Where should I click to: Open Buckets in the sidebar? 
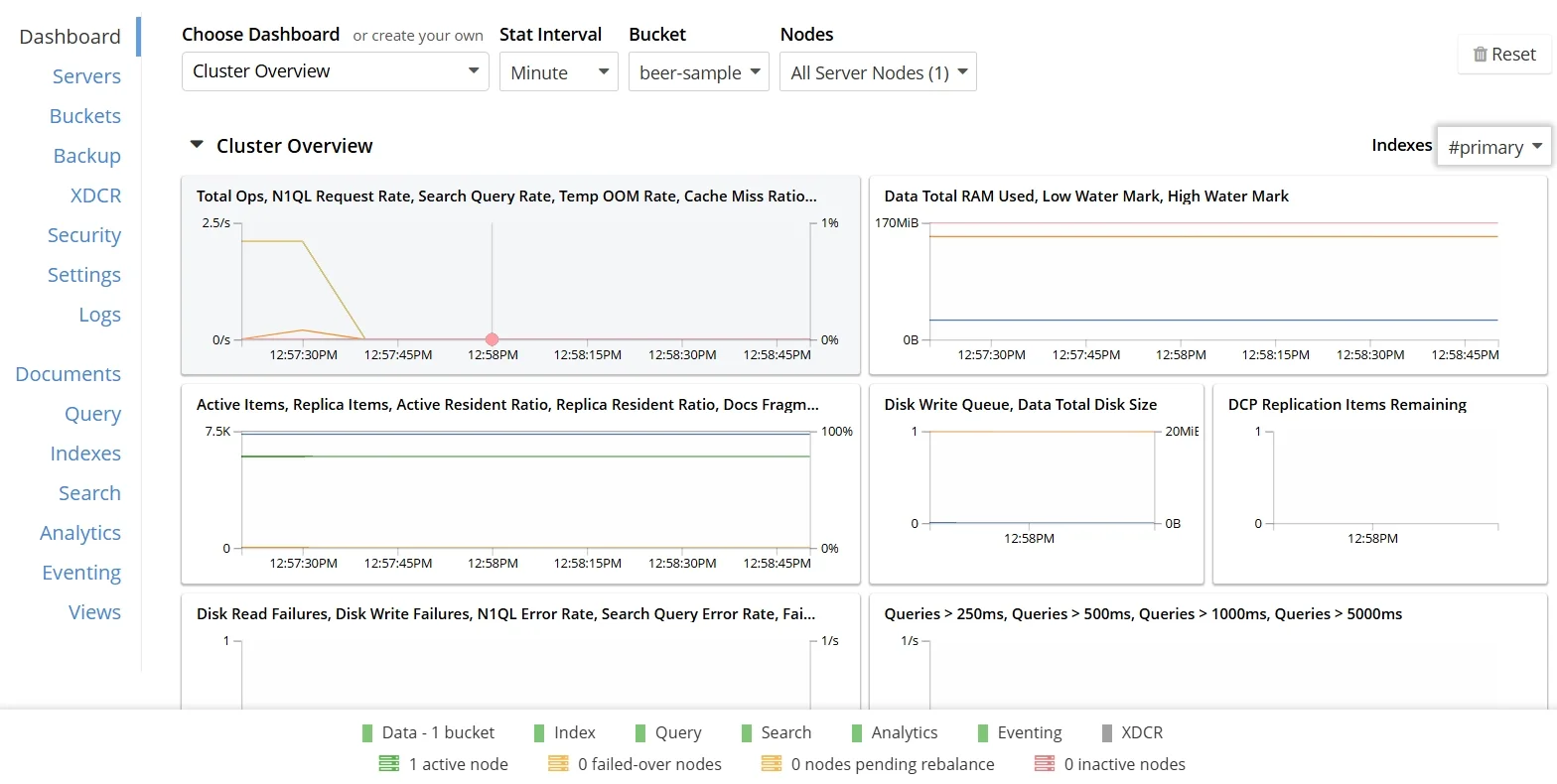pyautogui.click(x=85, y=116)
